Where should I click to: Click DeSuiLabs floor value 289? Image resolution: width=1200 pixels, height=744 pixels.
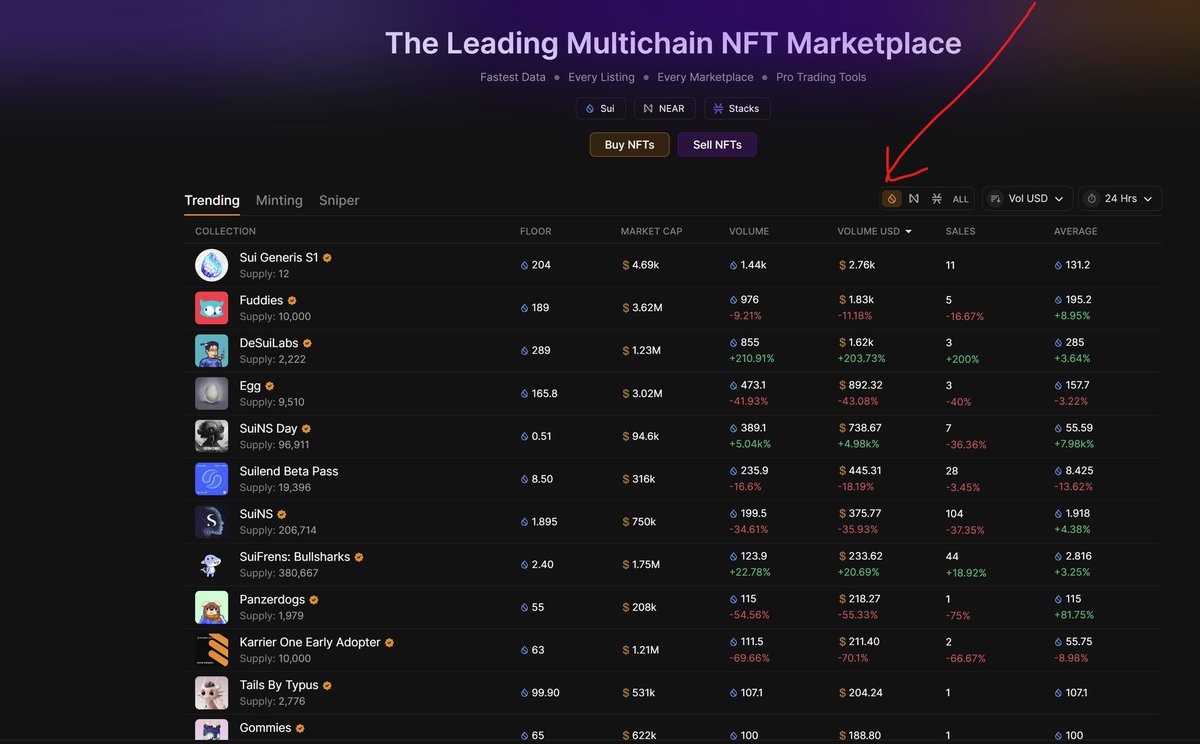[x=540, y=351]
